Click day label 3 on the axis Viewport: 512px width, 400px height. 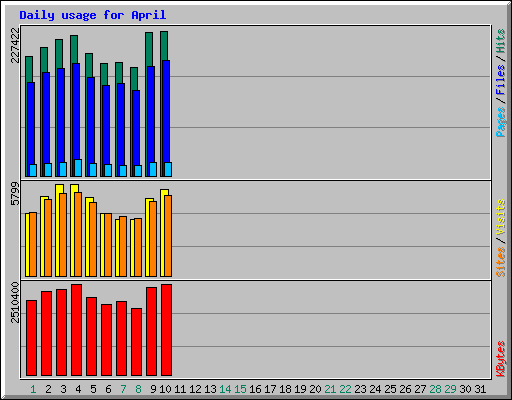coord(63,389)
